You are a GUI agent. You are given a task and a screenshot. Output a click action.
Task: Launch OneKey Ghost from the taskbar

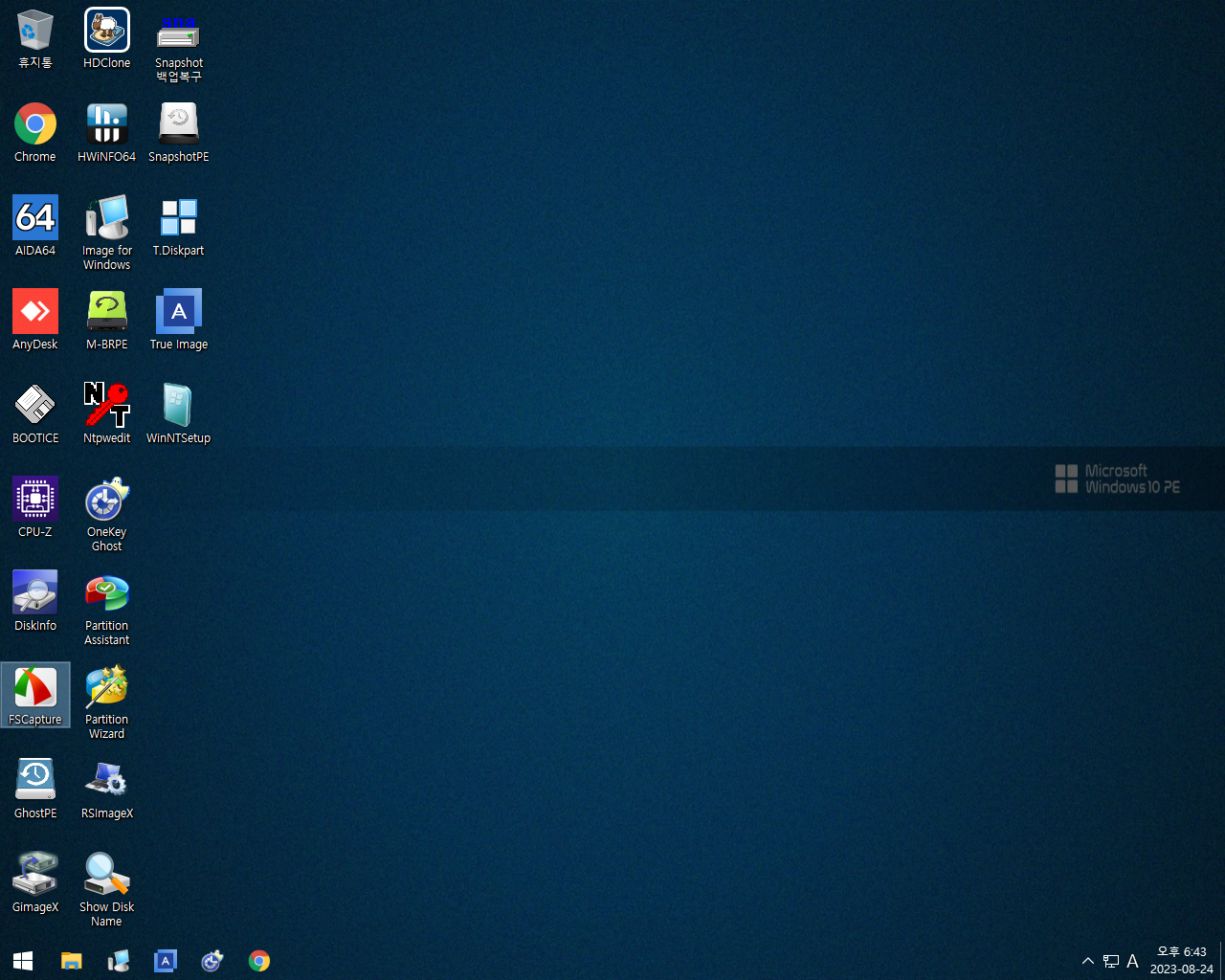click(x=212, y=961)
